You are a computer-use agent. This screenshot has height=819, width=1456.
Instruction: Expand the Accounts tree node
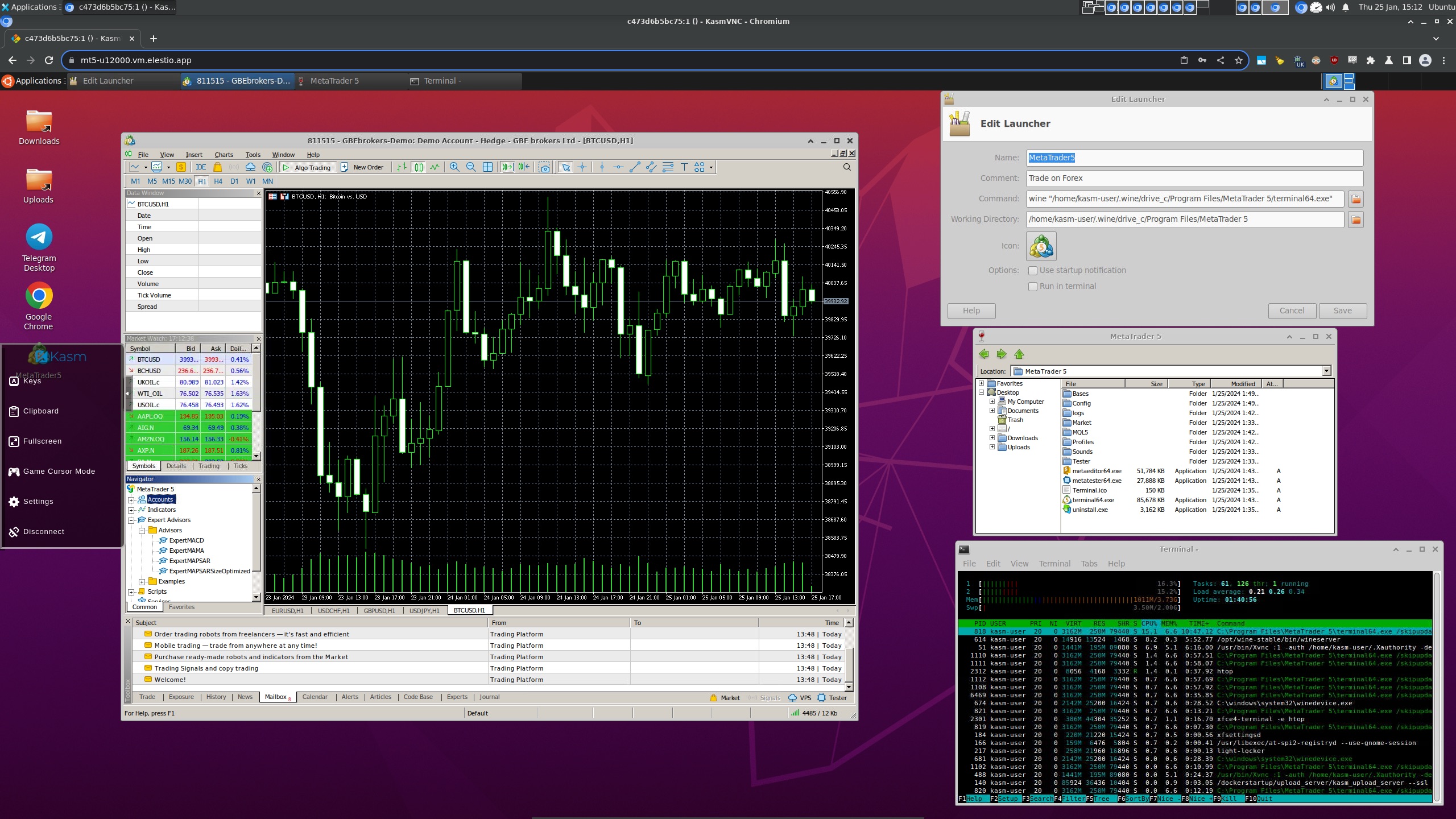pos(131,500)
